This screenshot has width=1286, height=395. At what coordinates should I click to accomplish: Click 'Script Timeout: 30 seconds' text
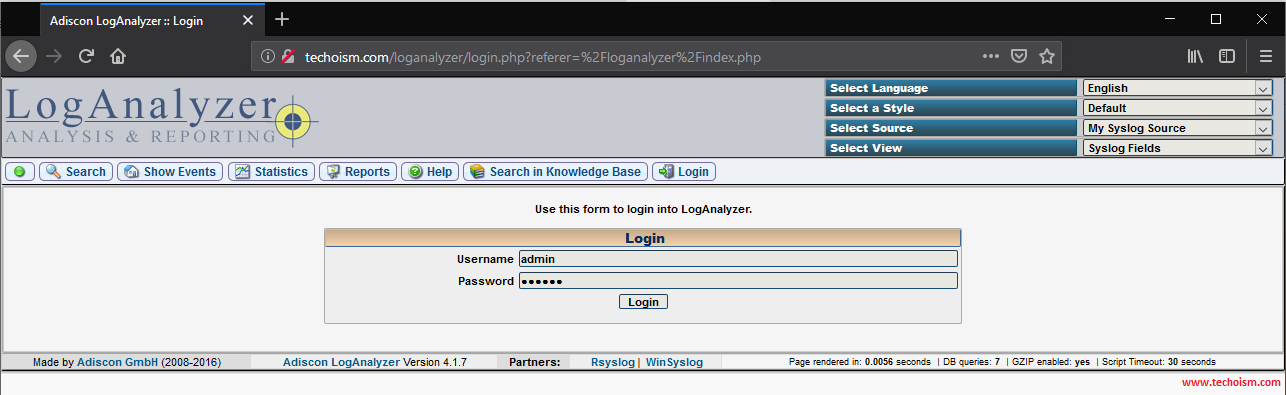(1159, 362)
